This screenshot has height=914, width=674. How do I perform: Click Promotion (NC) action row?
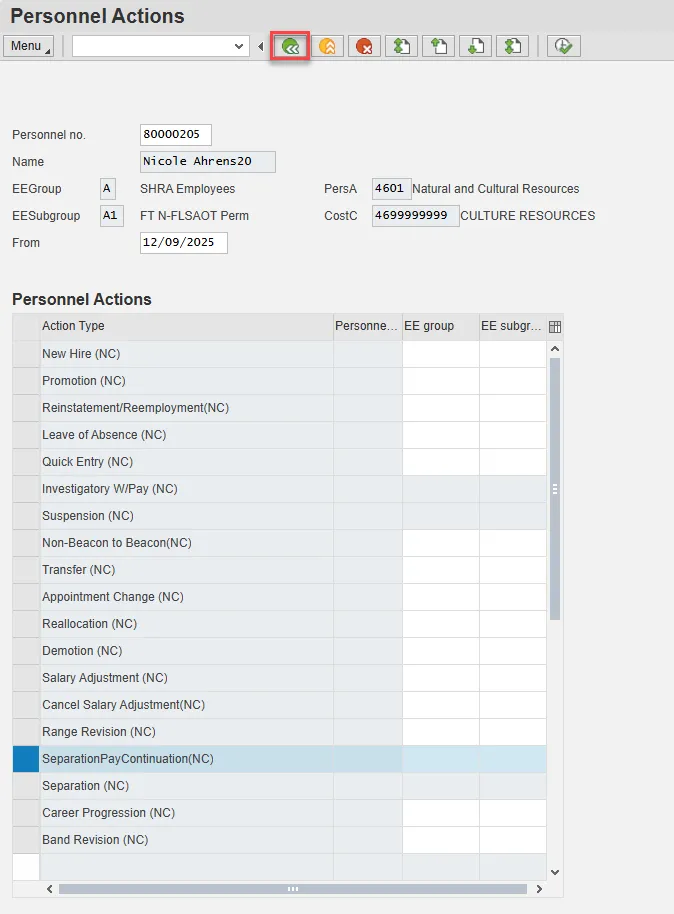185,381
